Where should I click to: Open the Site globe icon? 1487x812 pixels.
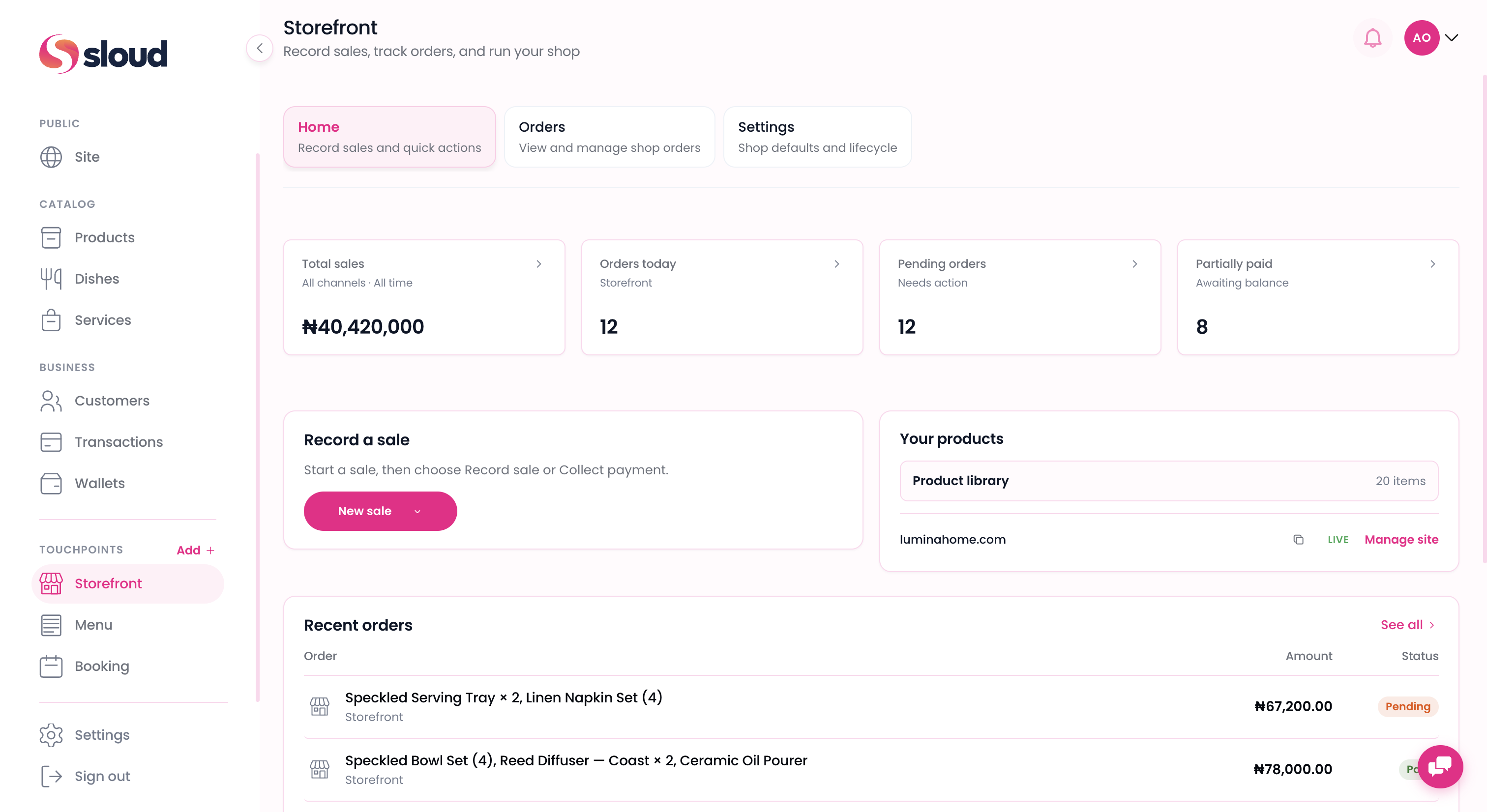pyautogui.click(x=51, y=157)
